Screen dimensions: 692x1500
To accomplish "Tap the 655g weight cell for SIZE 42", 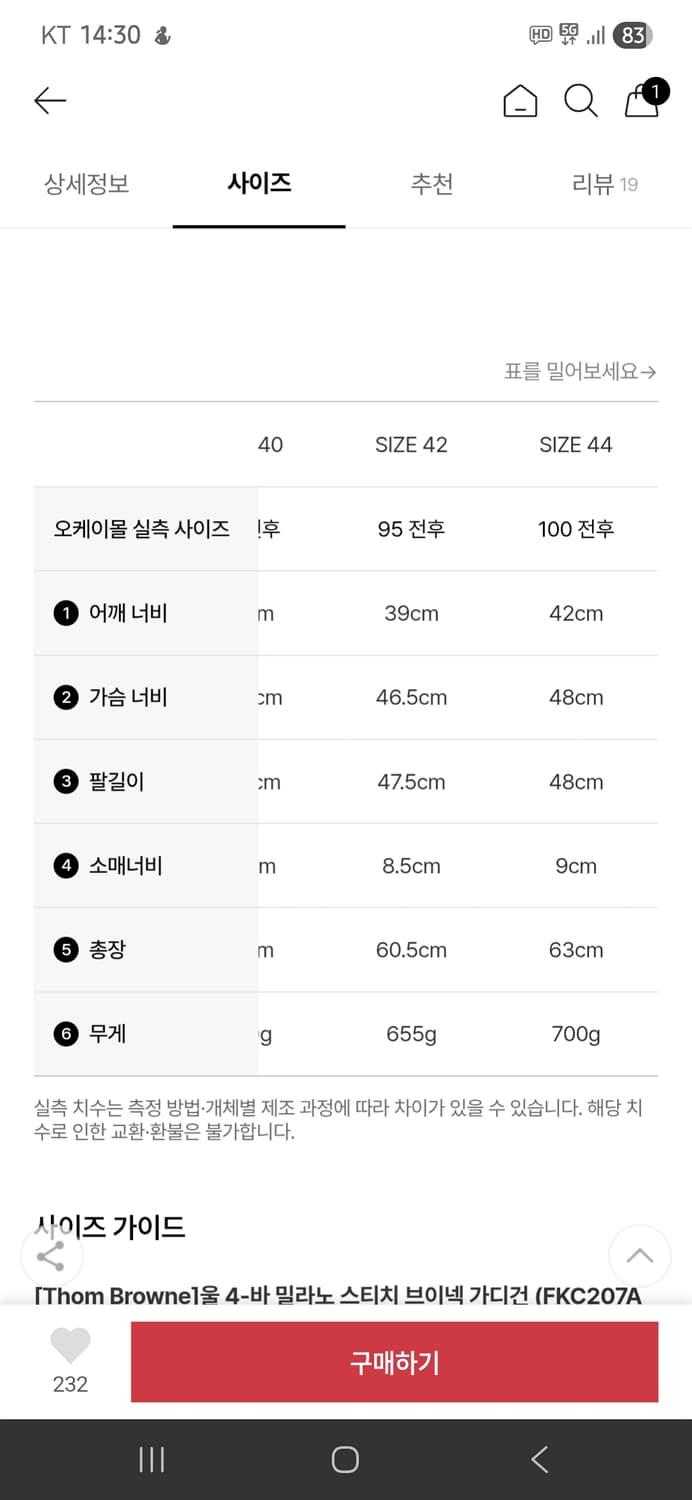I will 411,1034.
